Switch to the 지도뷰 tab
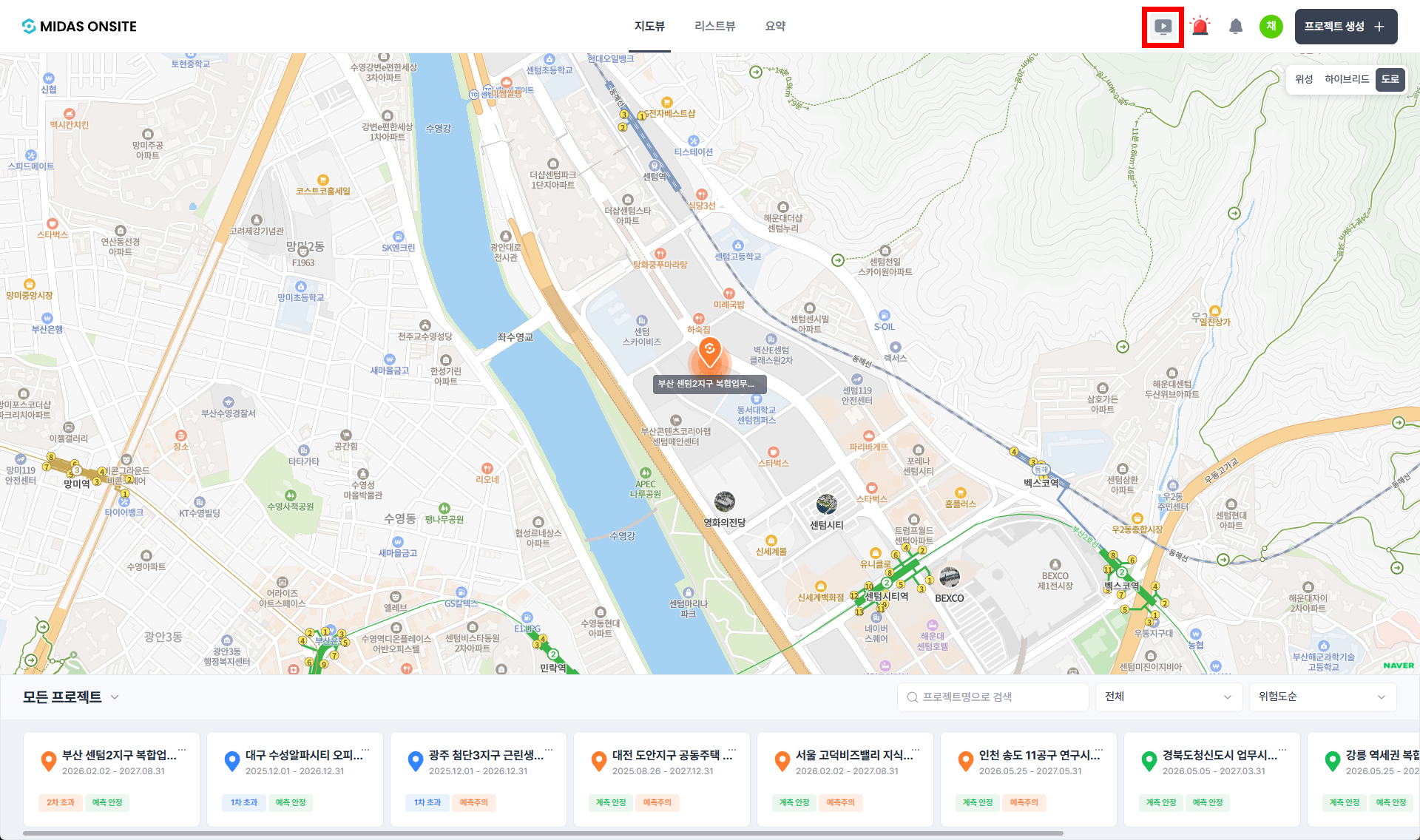The height and width of the screenshot is (840, 1420). tap(649, 27)
